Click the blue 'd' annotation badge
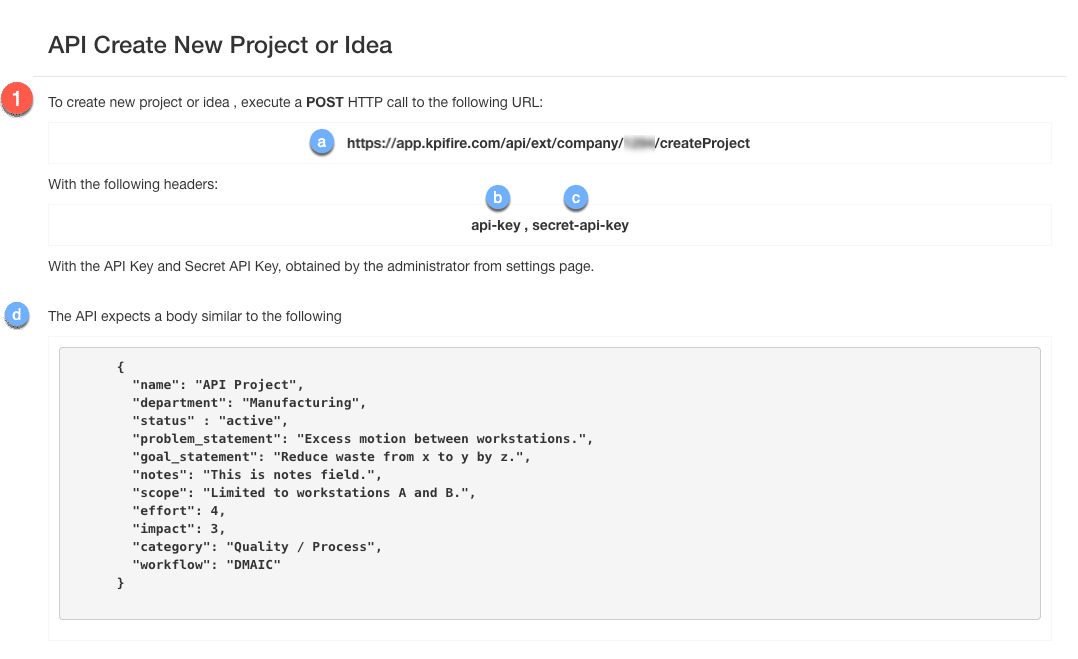 [x=17, y=315]
